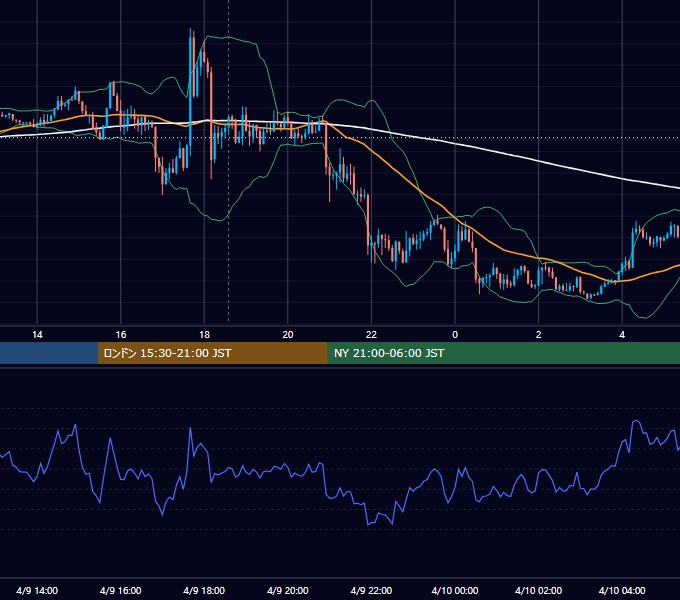Click the blue session bar before ロンドン
The width and height of the screenshot is (680, 600).
[x=49, y=353]
